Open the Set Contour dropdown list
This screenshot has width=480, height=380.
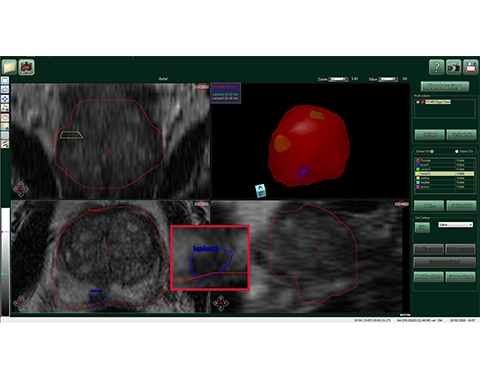tap(455, 225)
